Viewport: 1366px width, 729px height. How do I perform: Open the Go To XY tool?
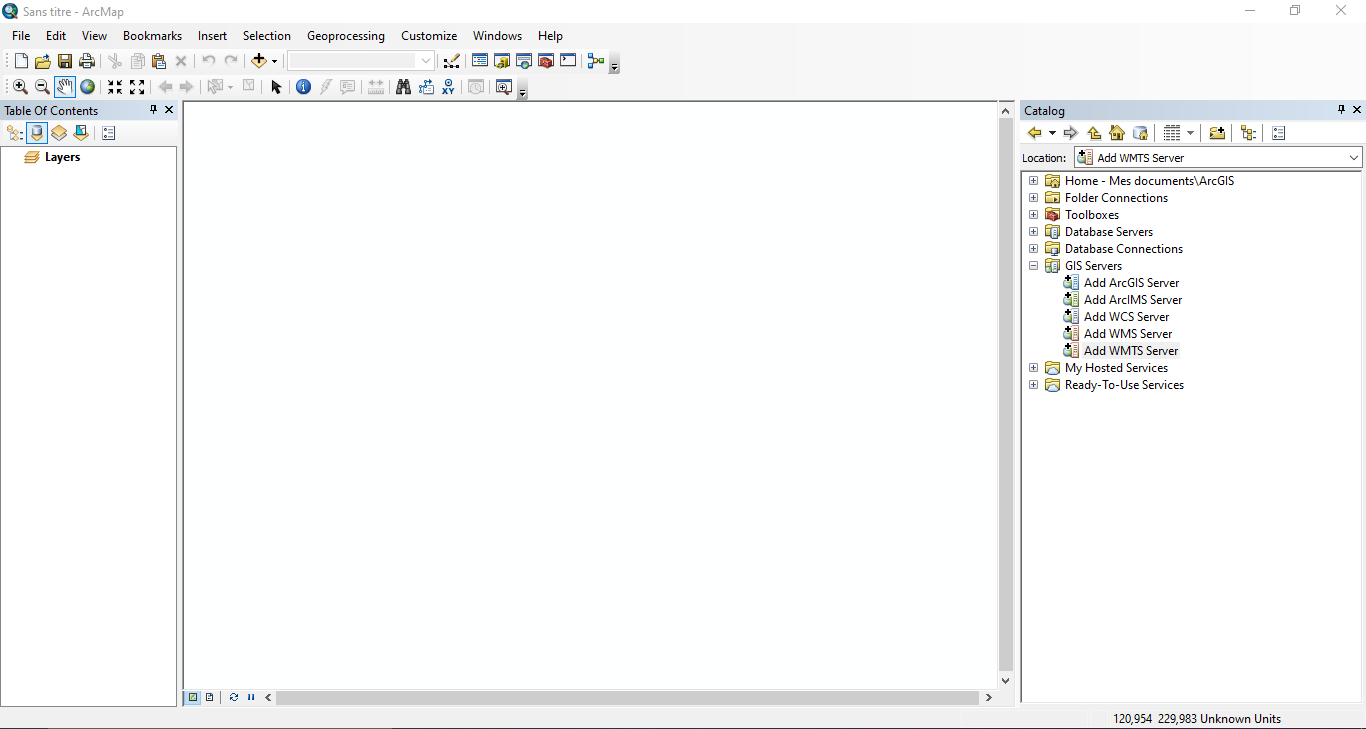point(448,87)
